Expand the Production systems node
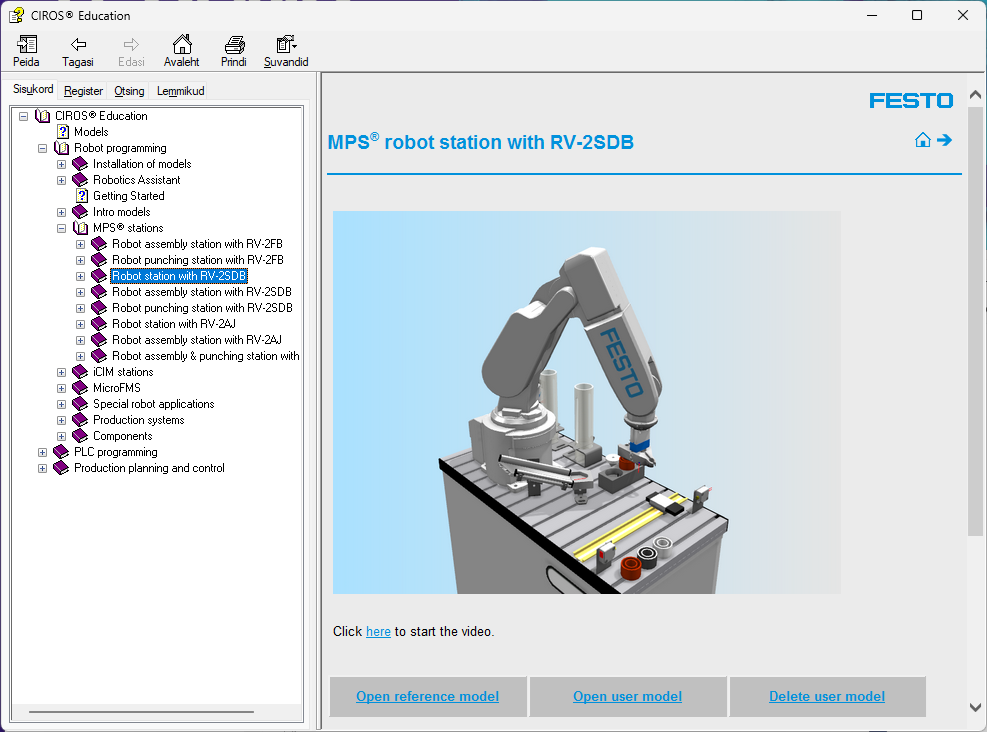 click(62, 420)
